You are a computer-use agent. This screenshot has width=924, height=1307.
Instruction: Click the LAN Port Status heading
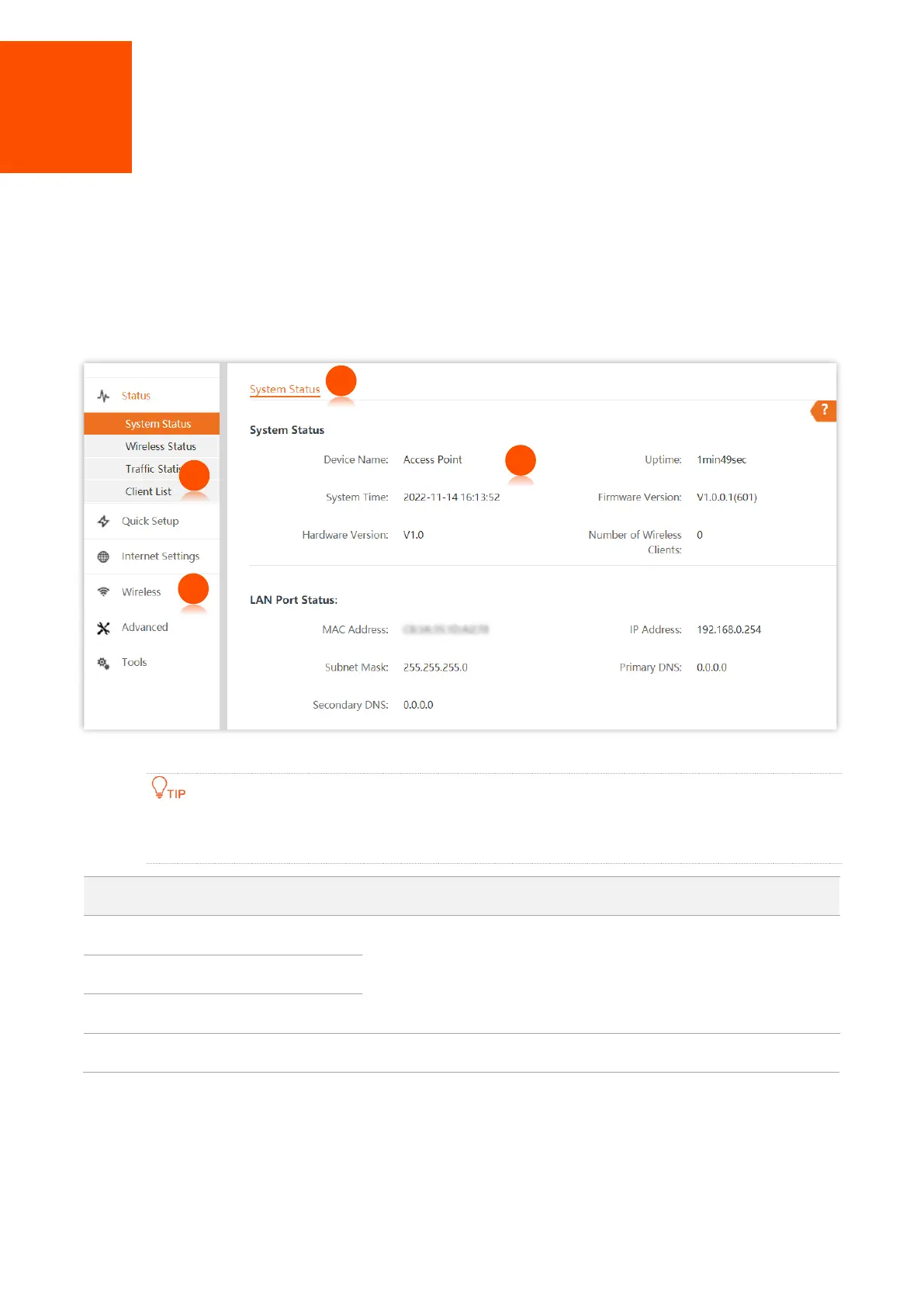[x=293, y=600]
